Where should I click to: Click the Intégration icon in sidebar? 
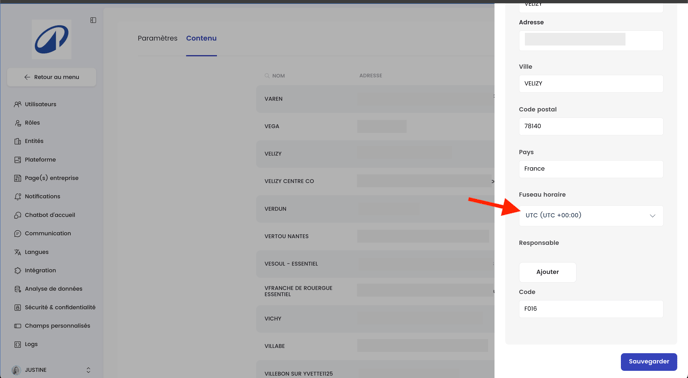point(17,270)
